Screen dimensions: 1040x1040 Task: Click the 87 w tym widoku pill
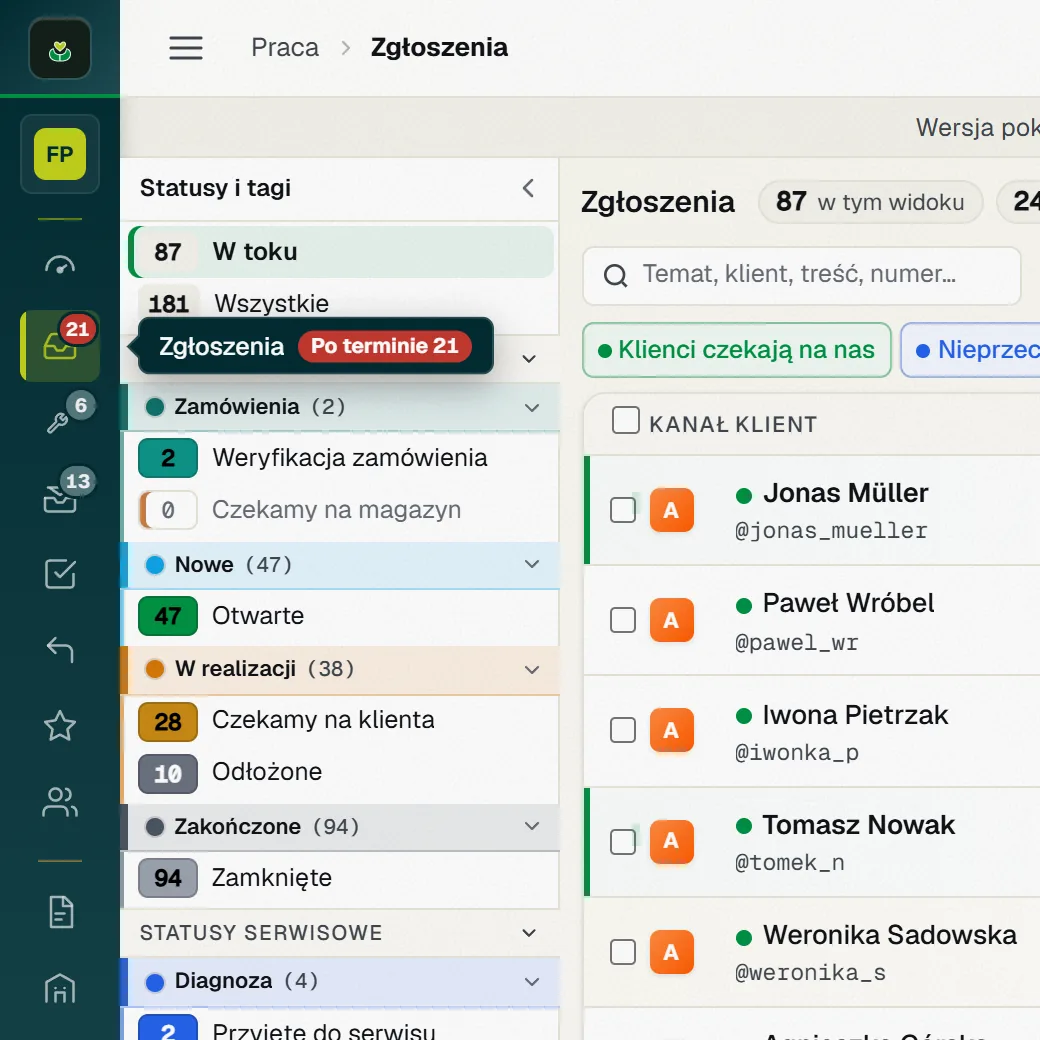870,202
